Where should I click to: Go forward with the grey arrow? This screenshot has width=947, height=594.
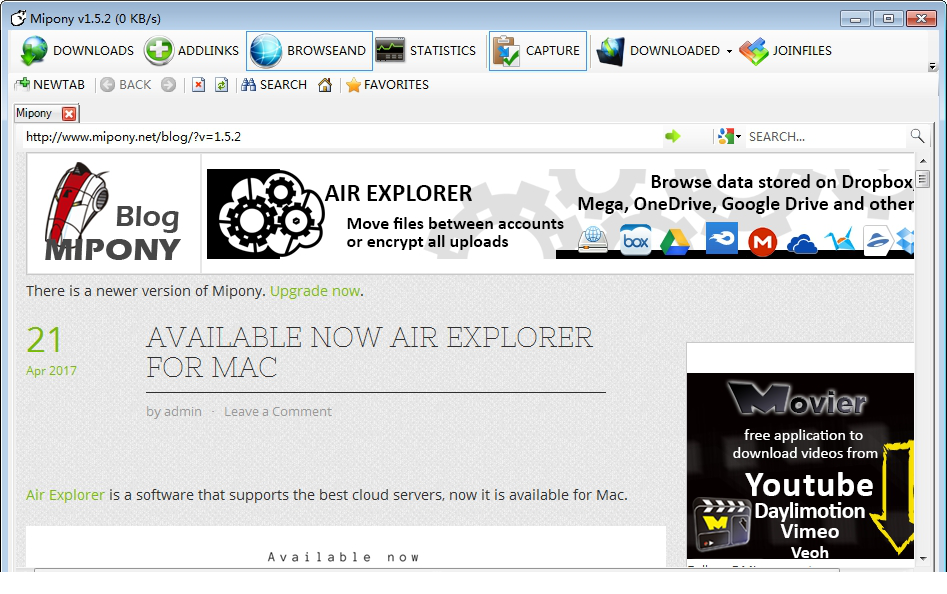tap(169, 85)
